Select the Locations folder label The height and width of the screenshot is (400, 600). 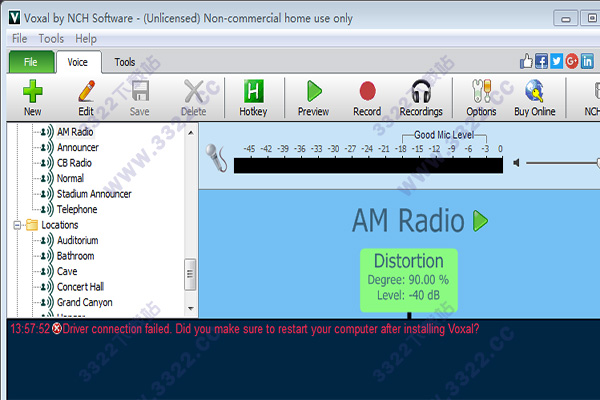tap(60, 225)
